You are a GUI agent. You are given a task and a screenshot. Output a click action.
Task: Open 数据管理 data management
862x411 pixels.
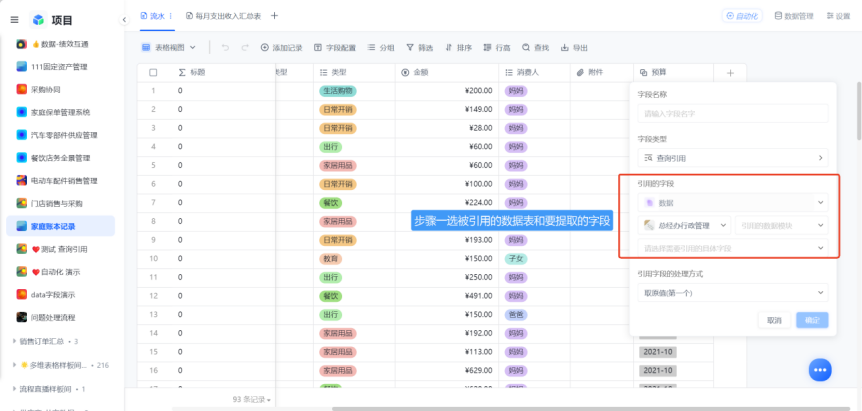(794, 16)
